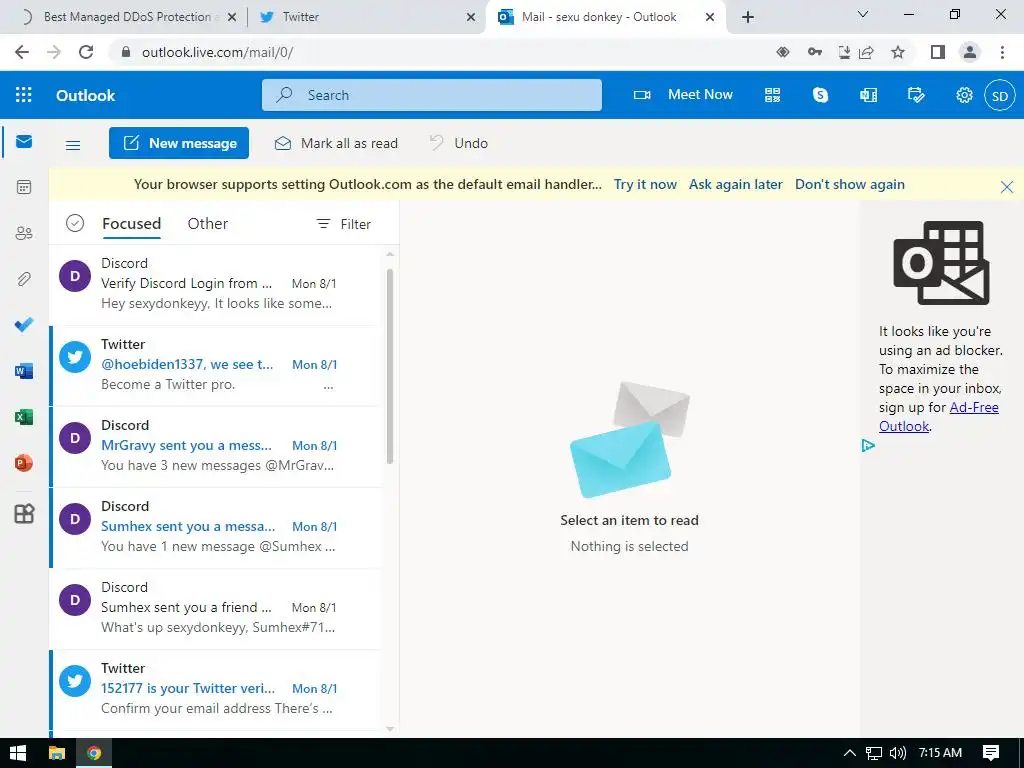The width and height of the screenshot is (1024, 768).
Task: Select the Twitter avatar on 152177 verification email
Action: [75, 680]
